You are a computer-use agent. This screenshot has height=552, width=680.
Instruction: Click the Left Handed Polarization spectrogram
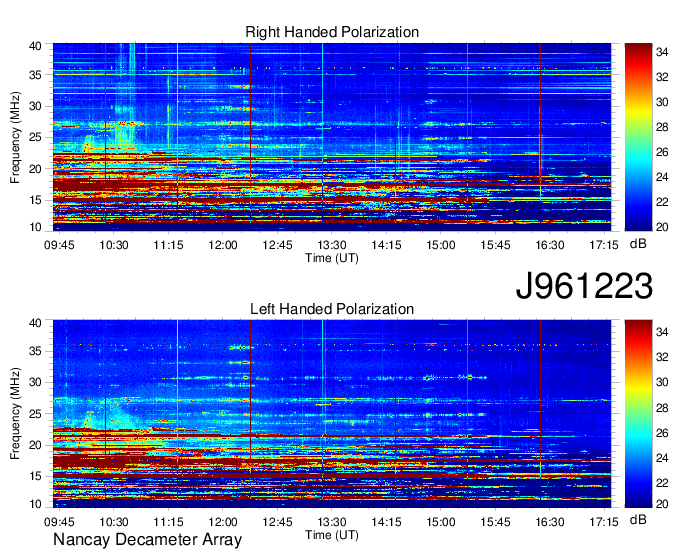click(332, 414)
